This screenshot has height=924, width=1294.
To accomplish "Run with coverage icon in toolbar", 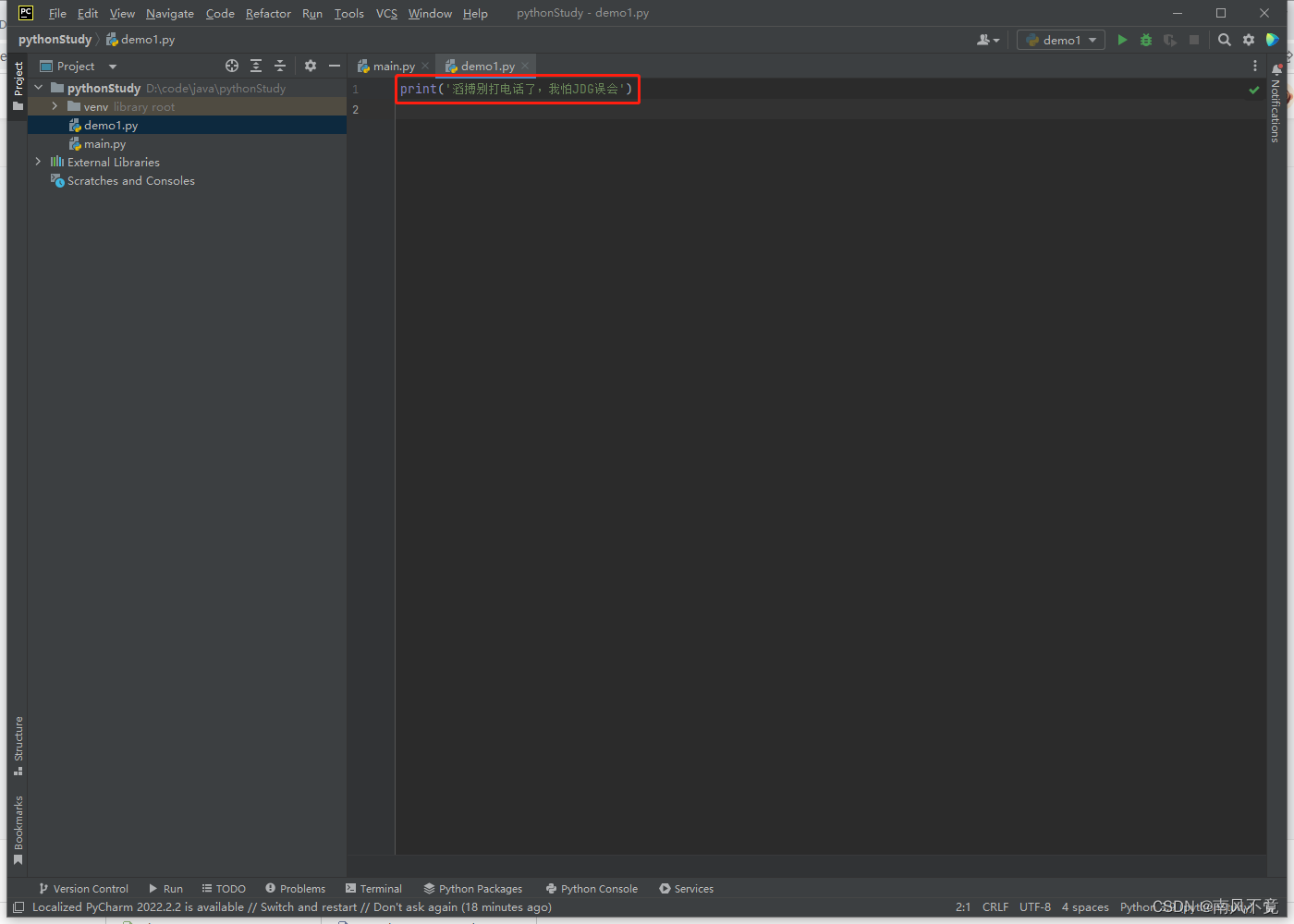I will pyautogui.click(x=1170, y=40).
